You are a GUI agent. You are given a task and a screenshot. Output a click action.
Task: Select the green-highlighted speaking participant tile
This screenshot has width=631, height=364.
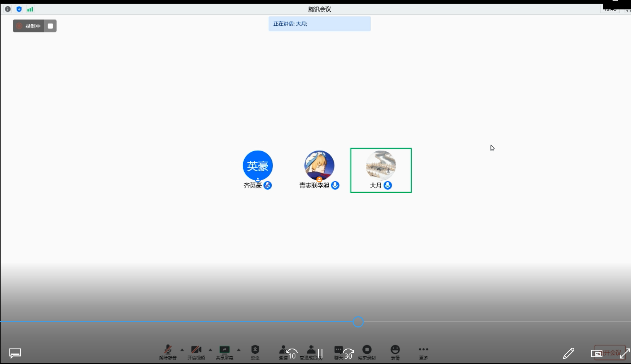coord(381,171)
